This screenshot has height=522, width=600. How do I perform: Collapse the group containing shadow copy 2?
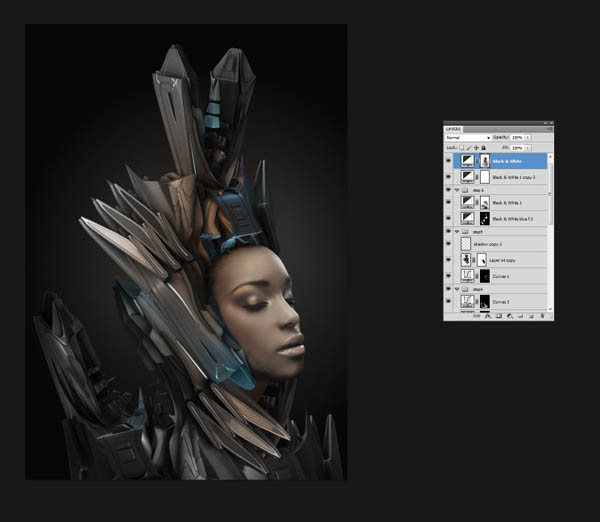click(x=457, y=232)
